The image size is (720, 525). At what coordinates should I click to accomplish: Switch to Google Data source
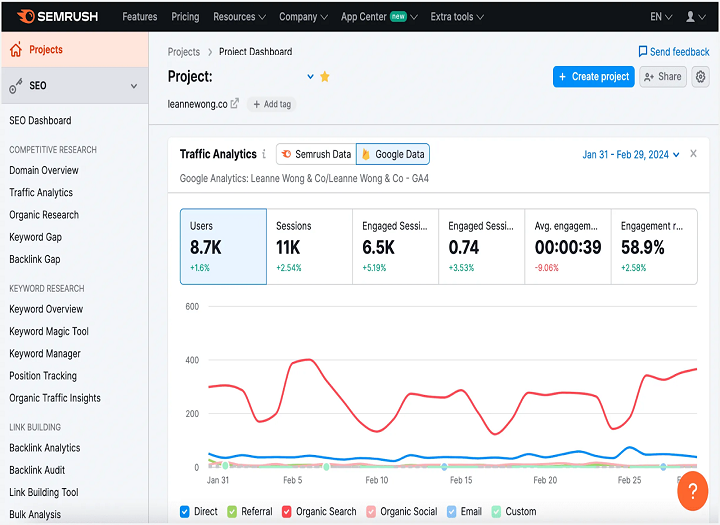pyautogui.click(x=393, y=154)
